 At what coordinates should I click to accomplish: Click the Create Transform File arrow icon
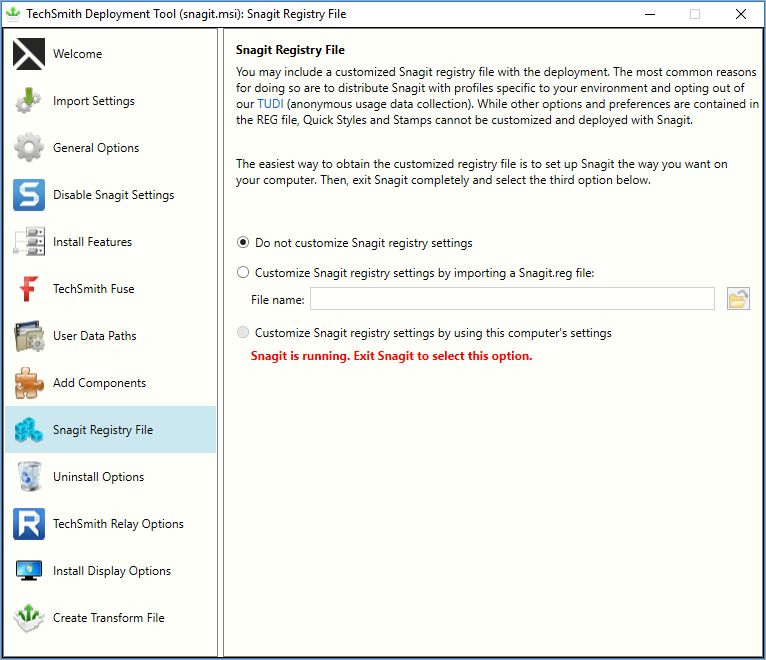[x=29, y=617]
